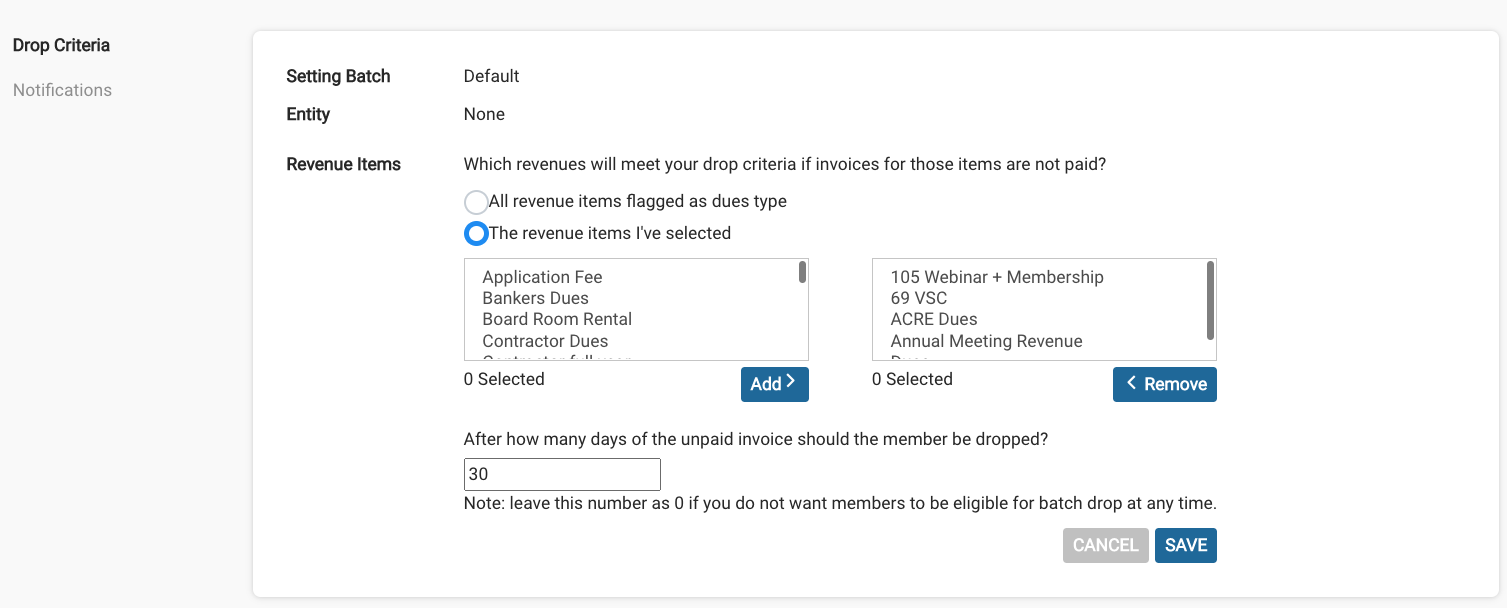This screenshot has height=608, width=1507.
Task: Open the Notifications section
Action: click(62, 90)
